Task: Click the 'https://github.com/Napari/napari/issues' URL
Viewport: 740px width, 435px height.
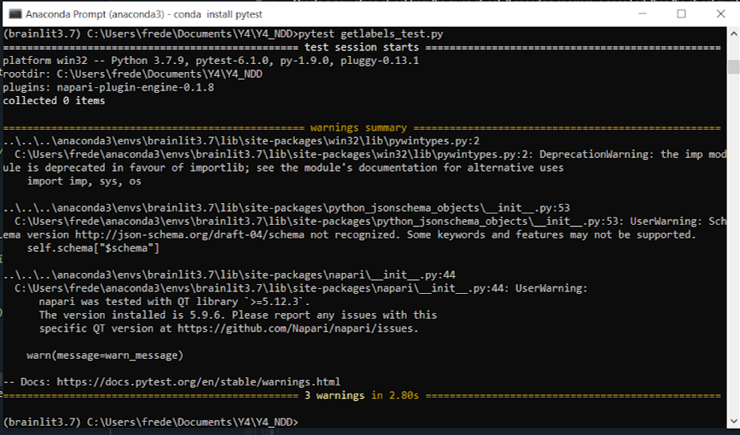Action: pyautogui.click(x=295, y=328)
